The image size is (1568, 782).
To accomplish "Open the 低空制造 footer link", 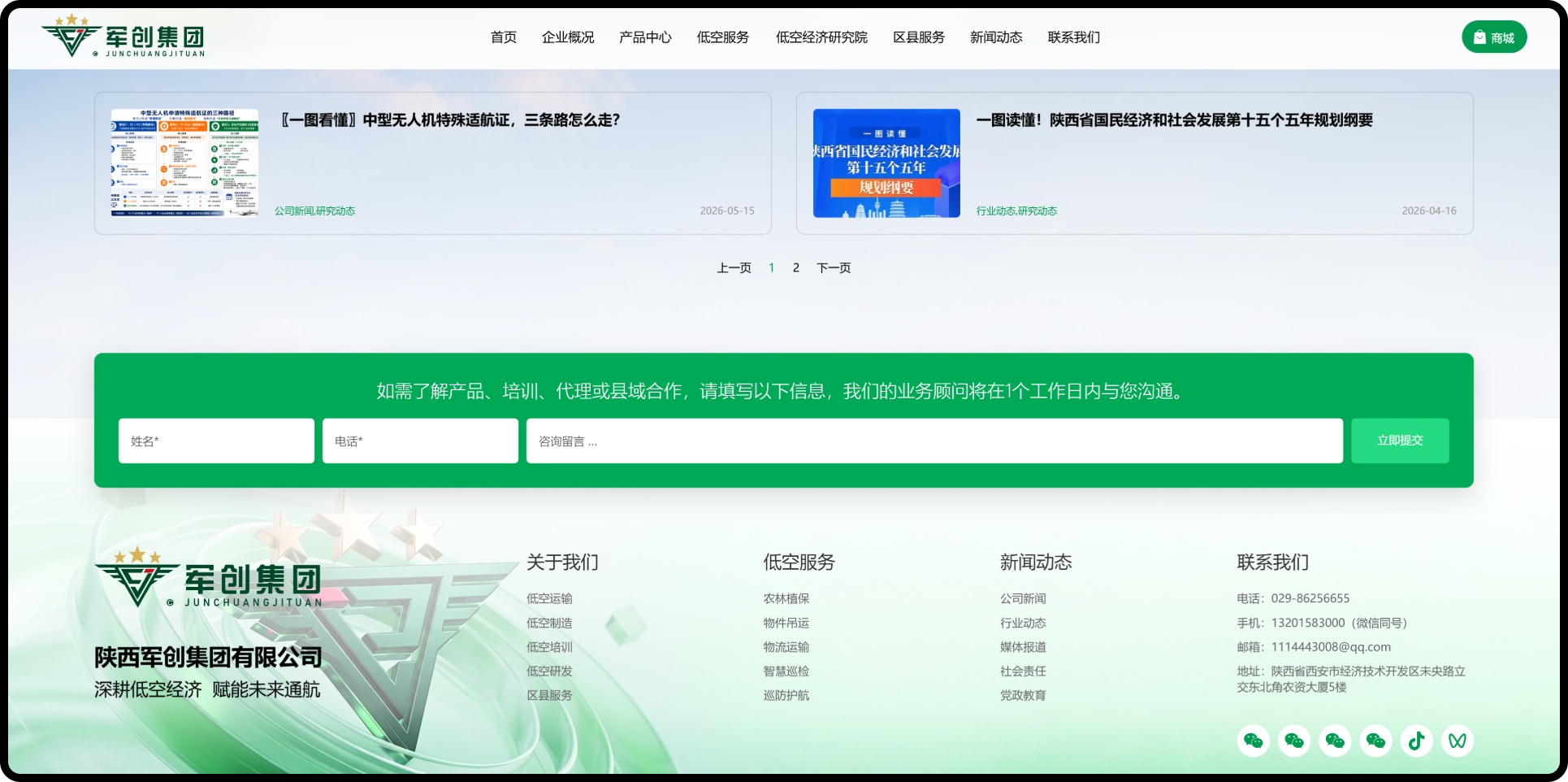I will (549, 623).
